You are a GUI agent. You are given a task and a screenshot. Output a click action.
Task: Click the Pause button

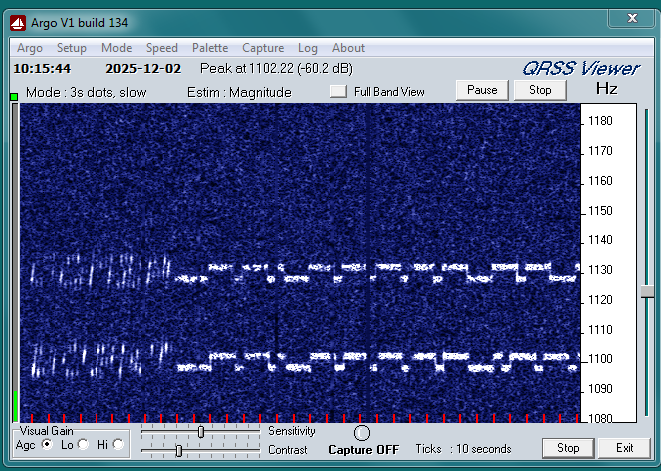pos(482,90)
